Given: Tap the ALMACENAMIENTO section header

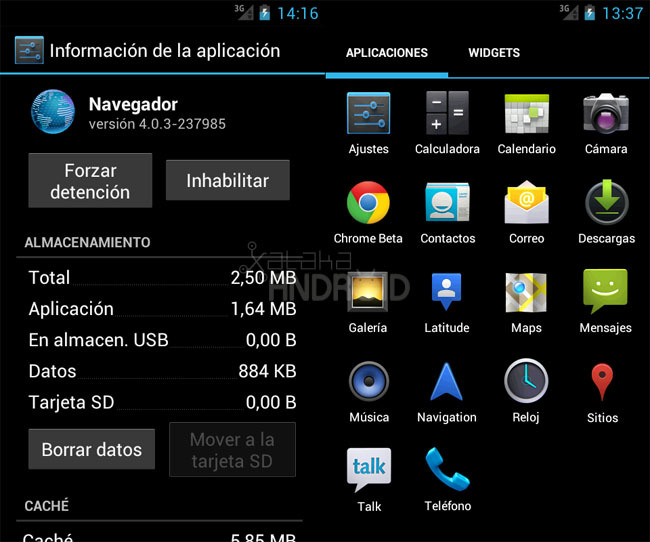Looking at the screenshot, I should (x=87, y=243).
